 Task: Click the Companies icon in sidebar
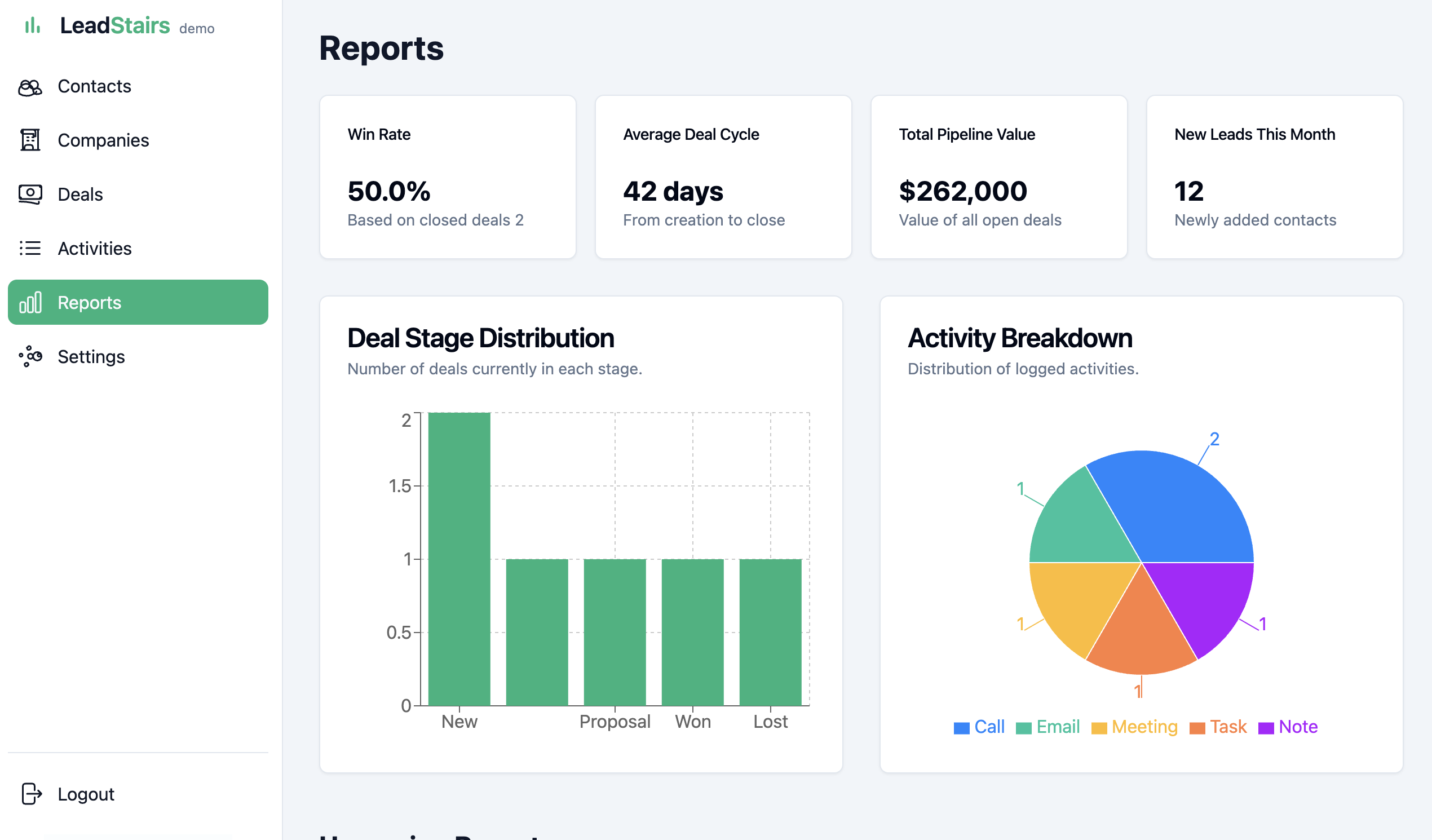pos(30,140)
